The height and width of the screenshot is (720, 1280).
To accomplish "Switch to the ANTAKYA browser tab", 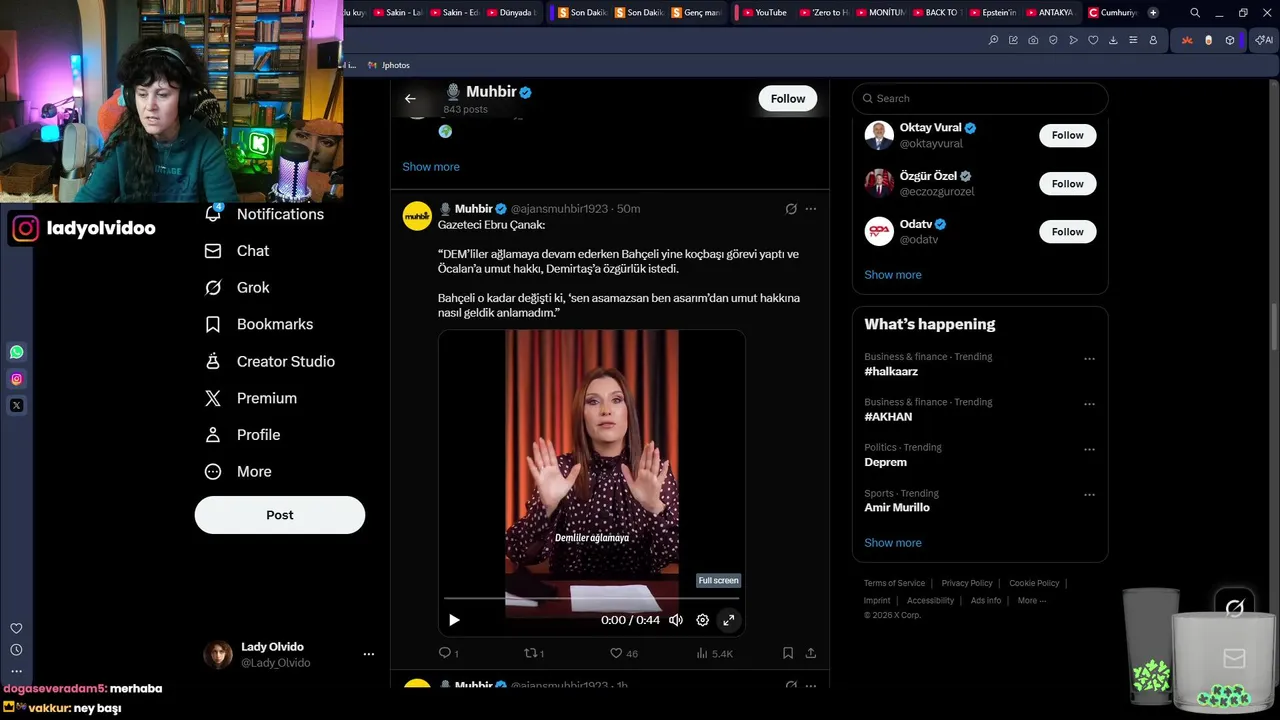I will click(1050, 12).
